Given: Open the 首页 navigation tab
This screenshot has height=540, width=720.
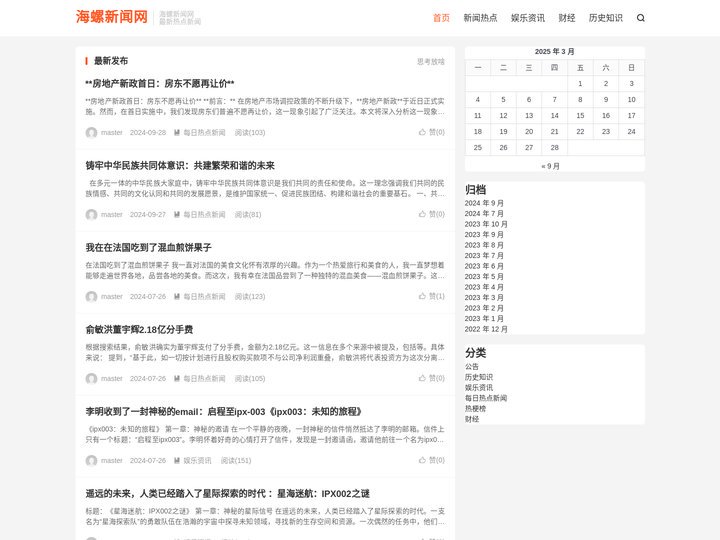Looking at the screenshot, I should pos(441,18).
